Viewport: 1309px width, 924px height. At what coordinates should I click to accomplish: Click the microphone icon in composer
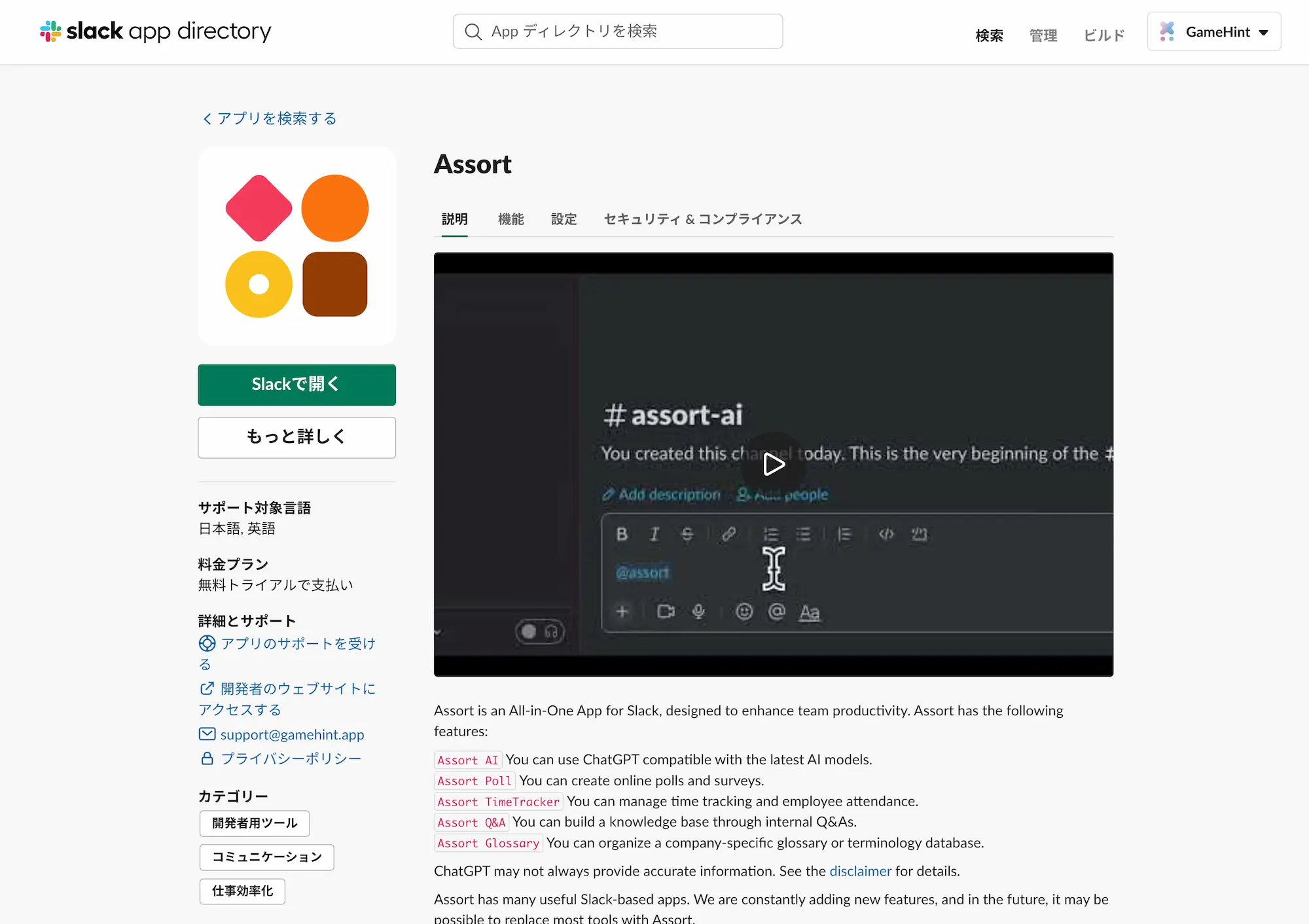(x=698, y=611)
